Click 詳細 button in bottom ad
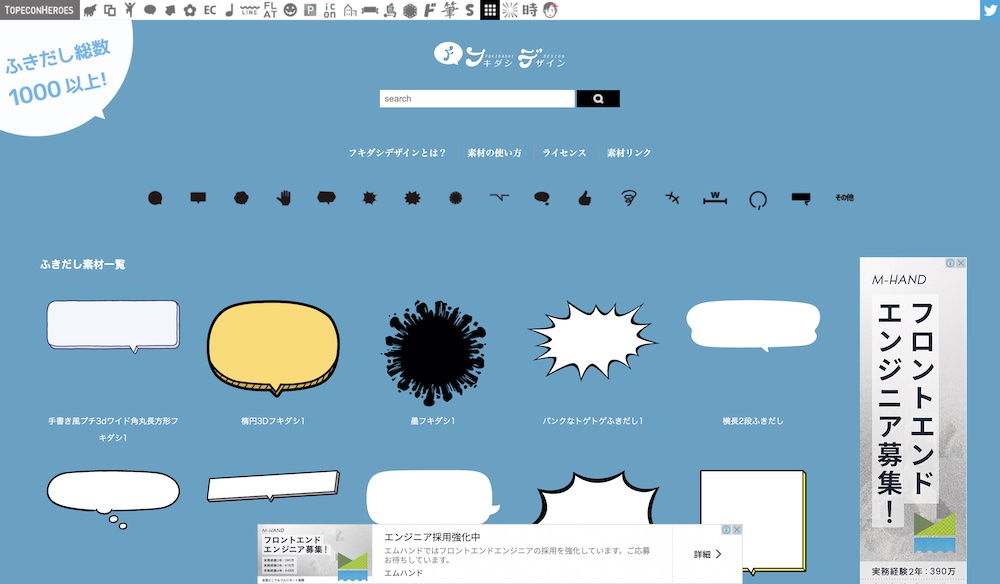Image resolution: width=1000 pixels, height=584 pixels. tap(707, 554)
